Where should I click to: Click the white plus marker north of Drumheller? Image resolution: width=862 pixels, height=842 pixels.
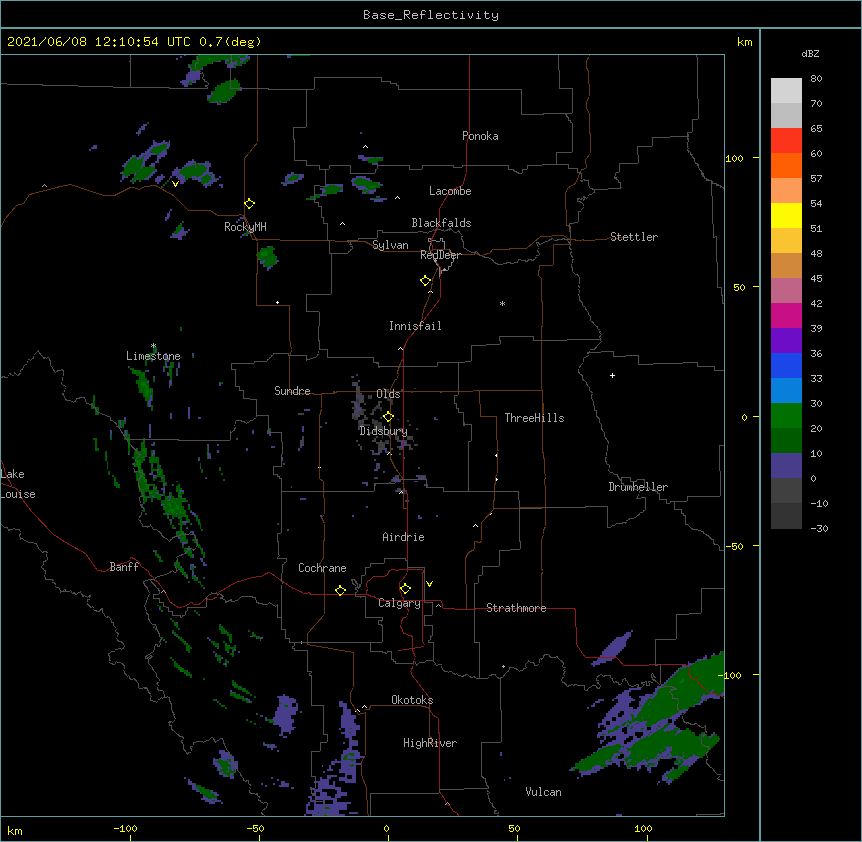(x=612, y=375)
